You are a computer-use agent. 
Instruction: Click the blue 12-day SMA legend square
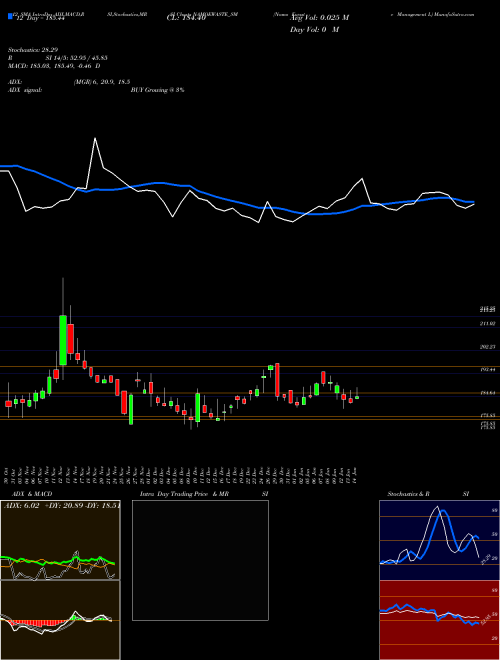(10, 16)
